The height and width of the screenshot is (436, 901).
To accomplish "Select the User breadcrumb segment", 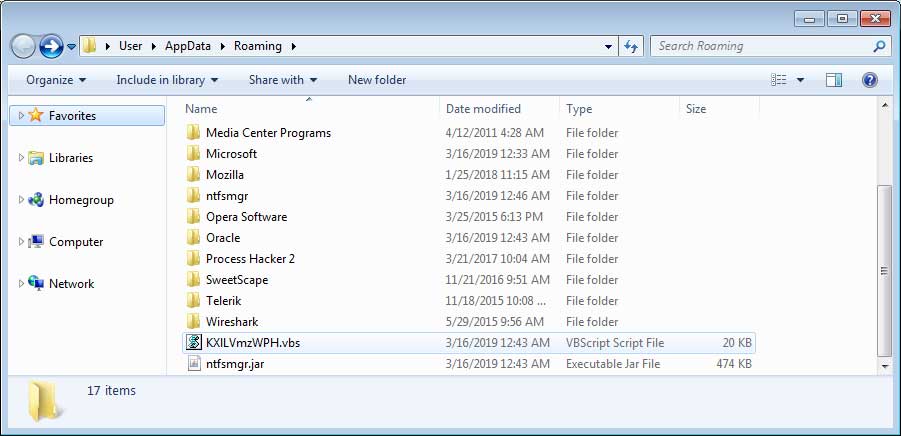I will pos(130,46).
